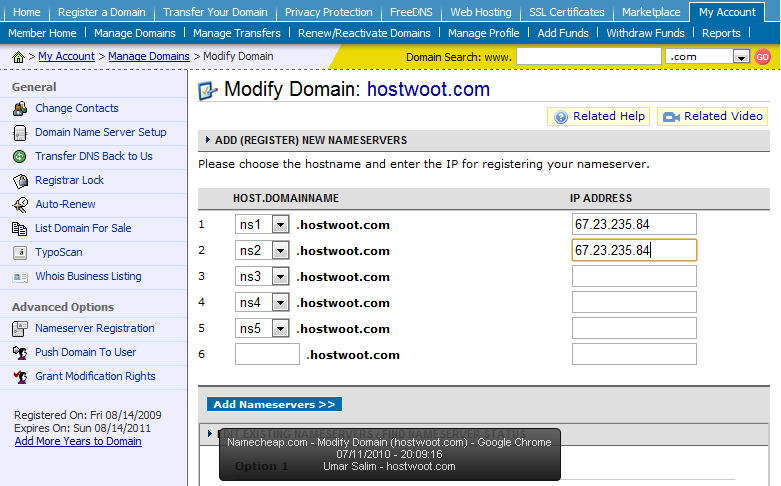Image resolution: width=781 pixels, height=486 pixels.
Task: Click the home icon in breadcrumb
Action: [x=18, y=57]
